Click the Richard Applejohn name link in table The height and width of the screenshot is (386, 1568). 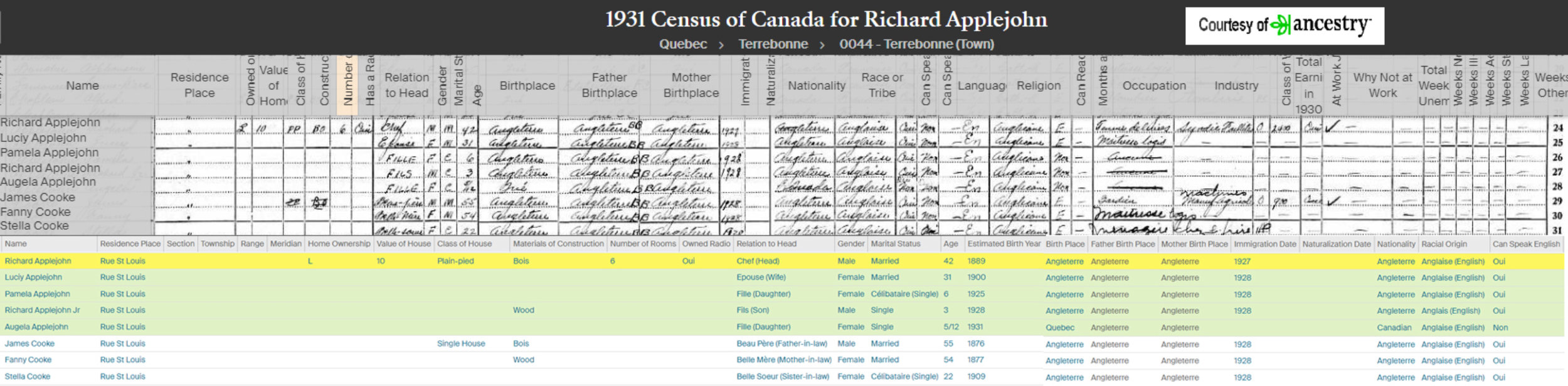point(38,261)
